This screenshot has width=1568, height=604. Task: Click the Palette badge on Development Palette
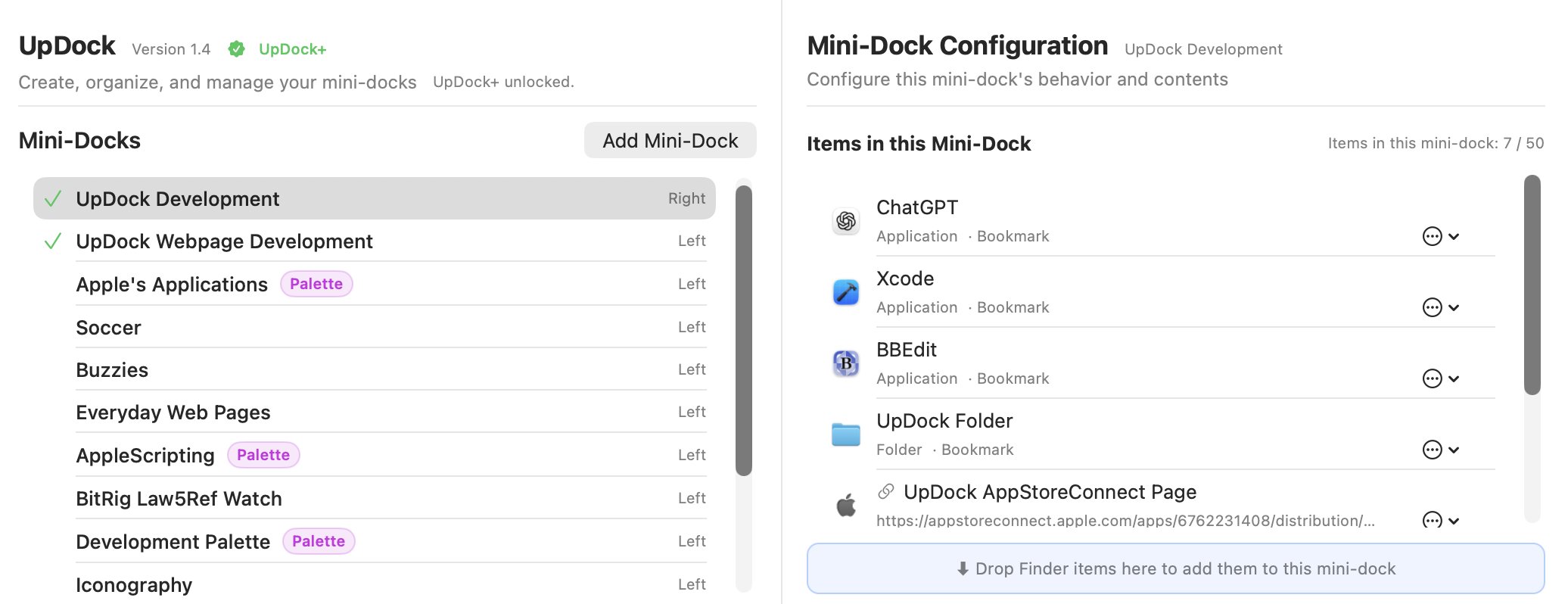coord(319,541)
